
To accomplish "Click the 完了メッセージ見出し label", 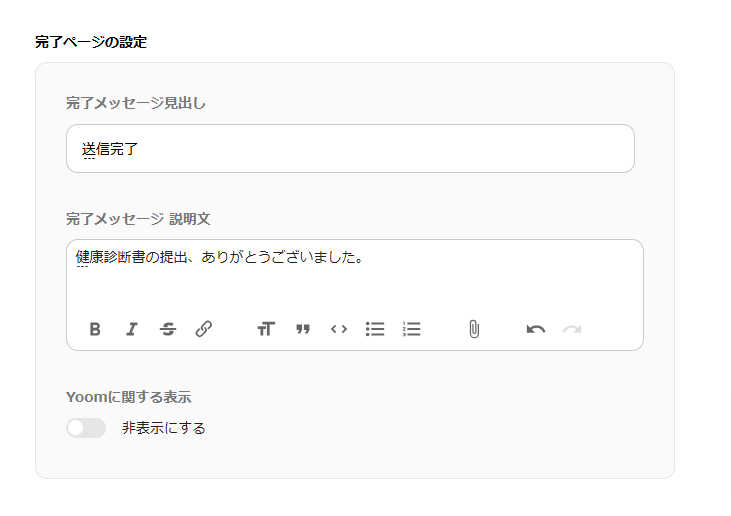I will coord(136,103).
